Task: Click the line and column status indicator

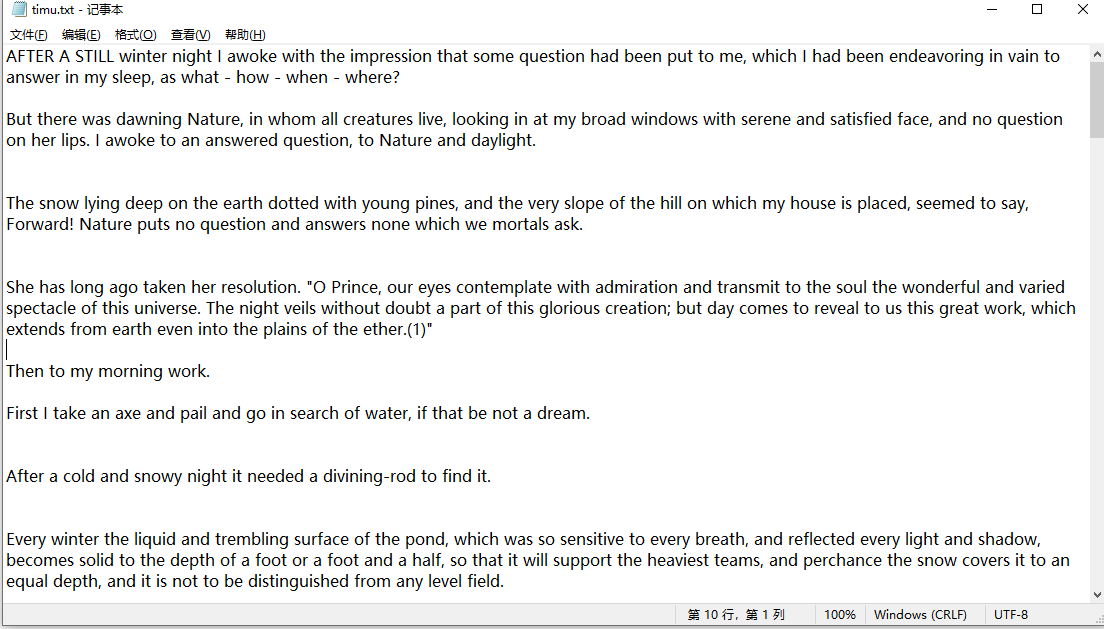Action: tap(736, 615)
